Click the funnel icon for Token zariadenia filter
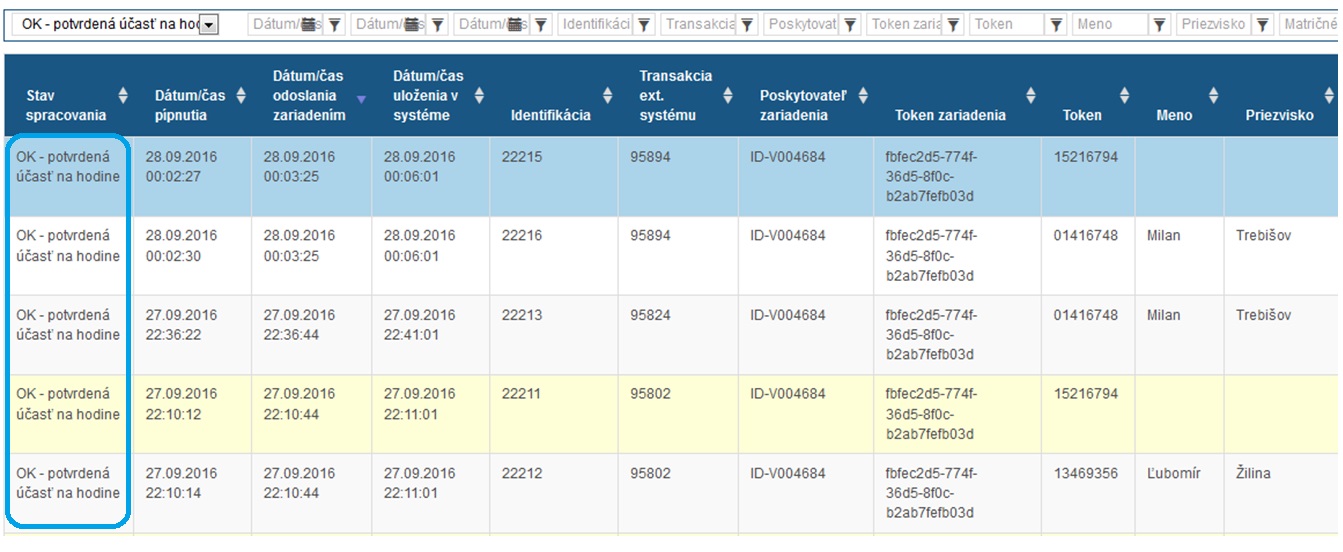The height and width of the screenshot is (552, 1343). (953, 25)
